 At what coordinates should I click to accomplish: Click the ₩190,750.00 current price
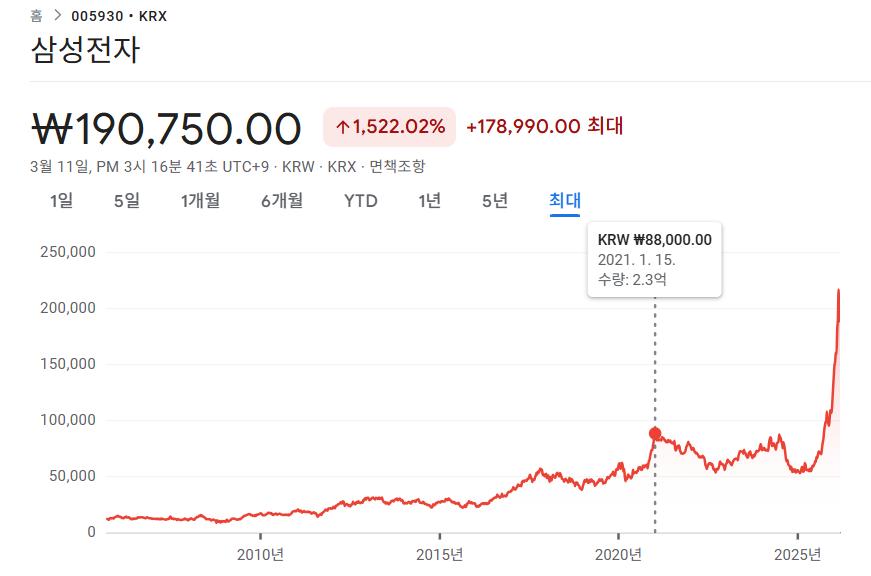[167, 128]
